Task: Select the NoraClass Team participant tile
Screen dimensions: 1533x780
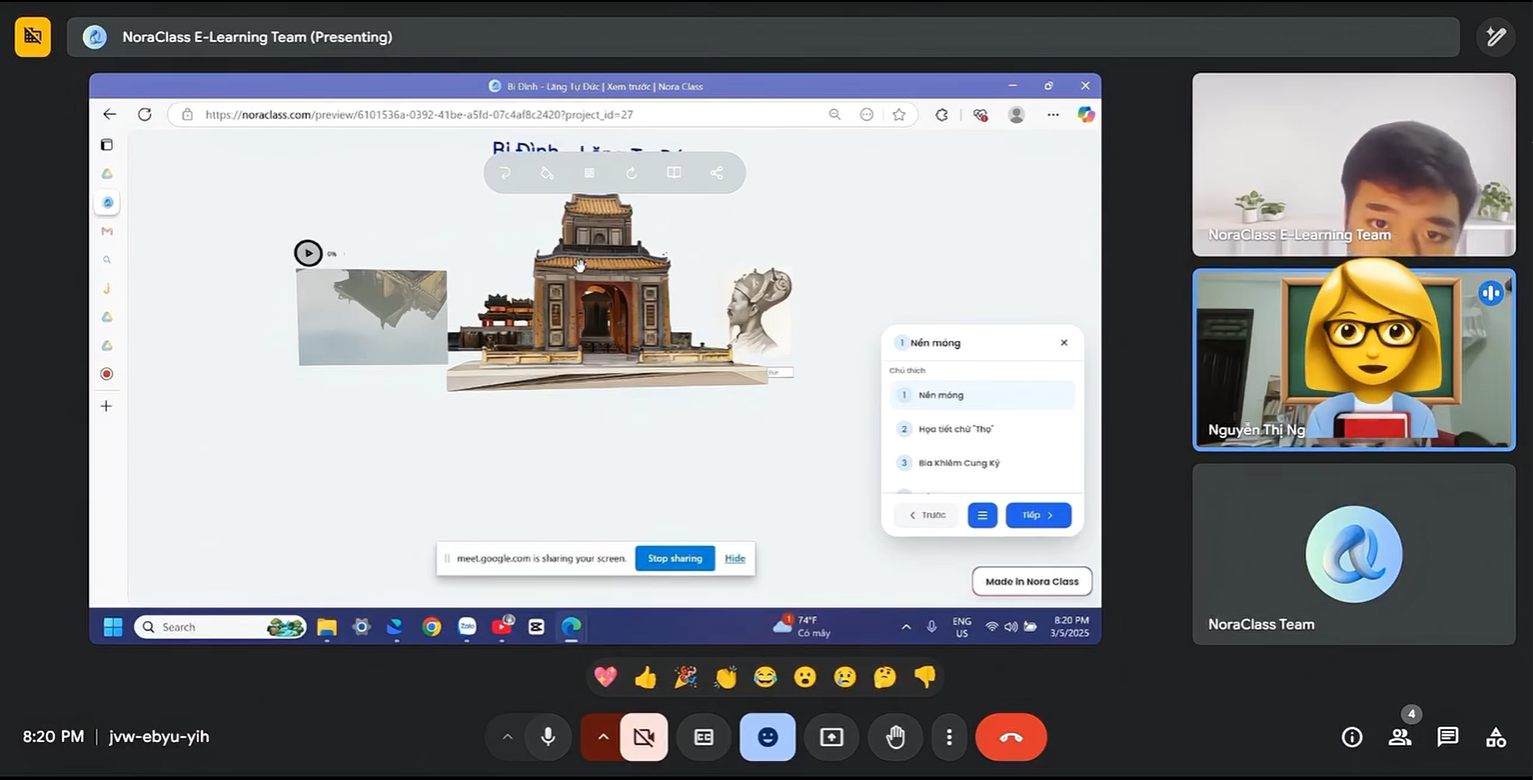Action: 1353,553
